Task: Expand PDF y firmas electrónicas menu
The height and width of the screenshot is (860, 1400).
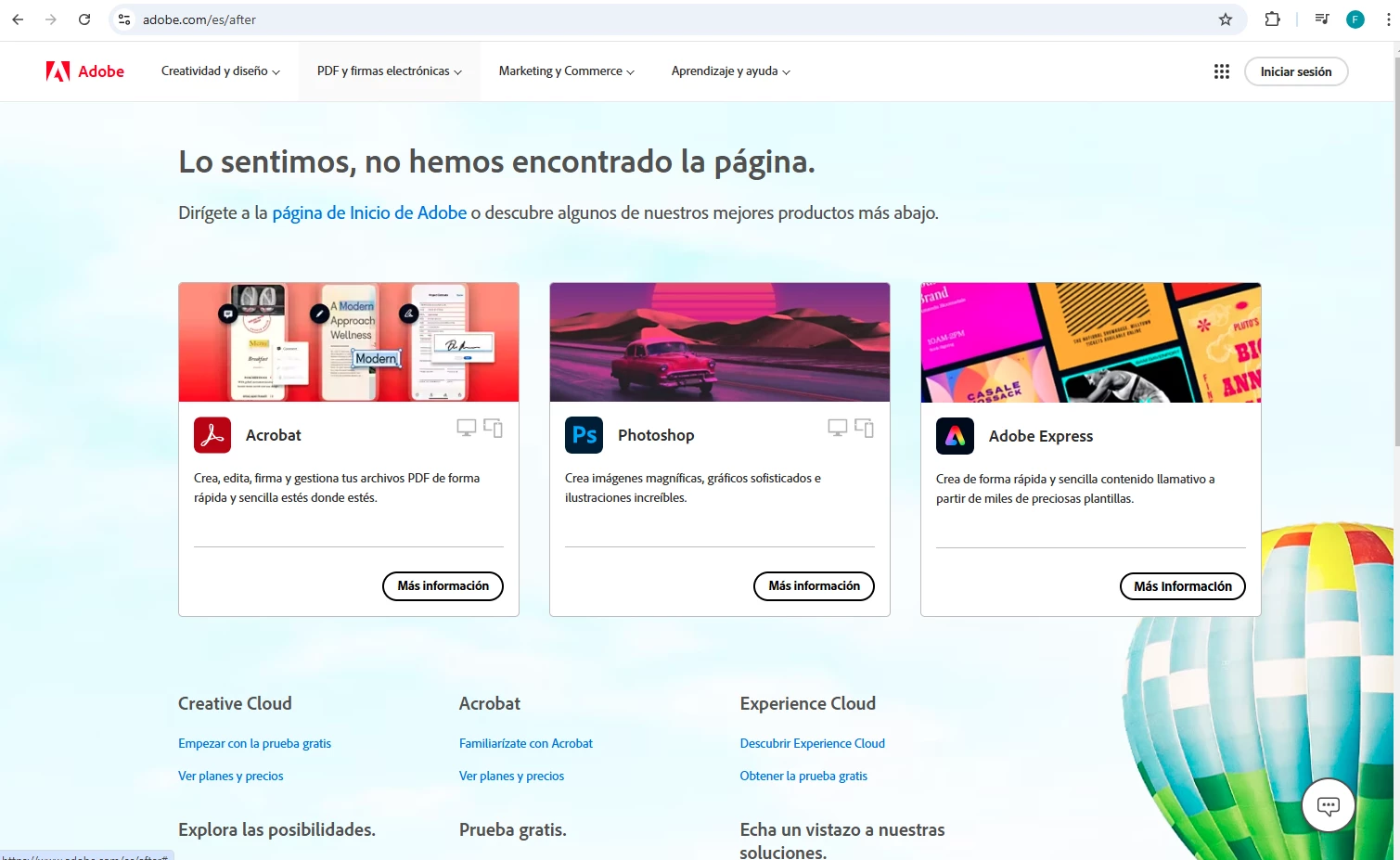Action: (390, 71)
